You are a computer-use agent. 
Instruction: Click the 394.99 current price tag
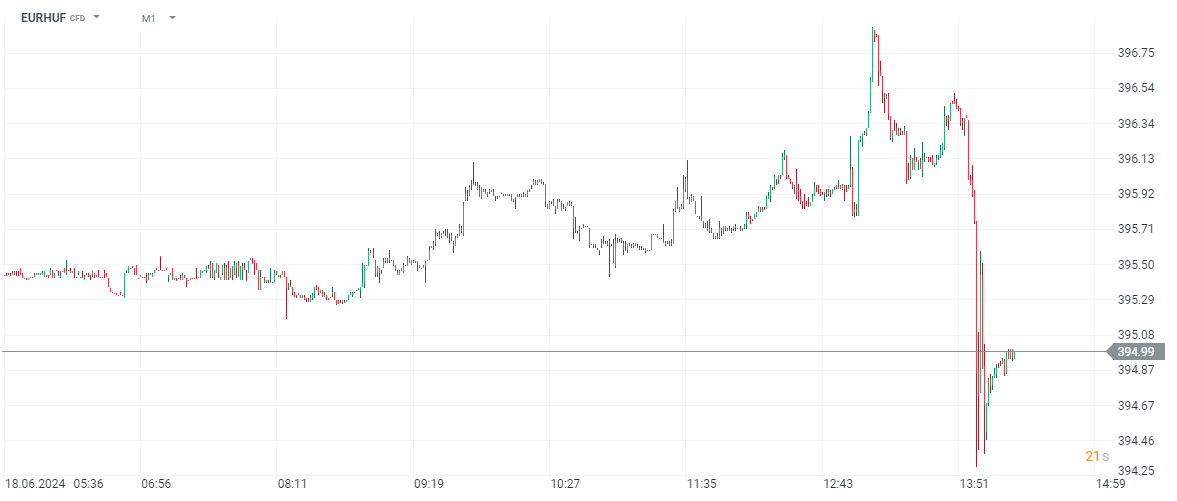coord(1135,351)
